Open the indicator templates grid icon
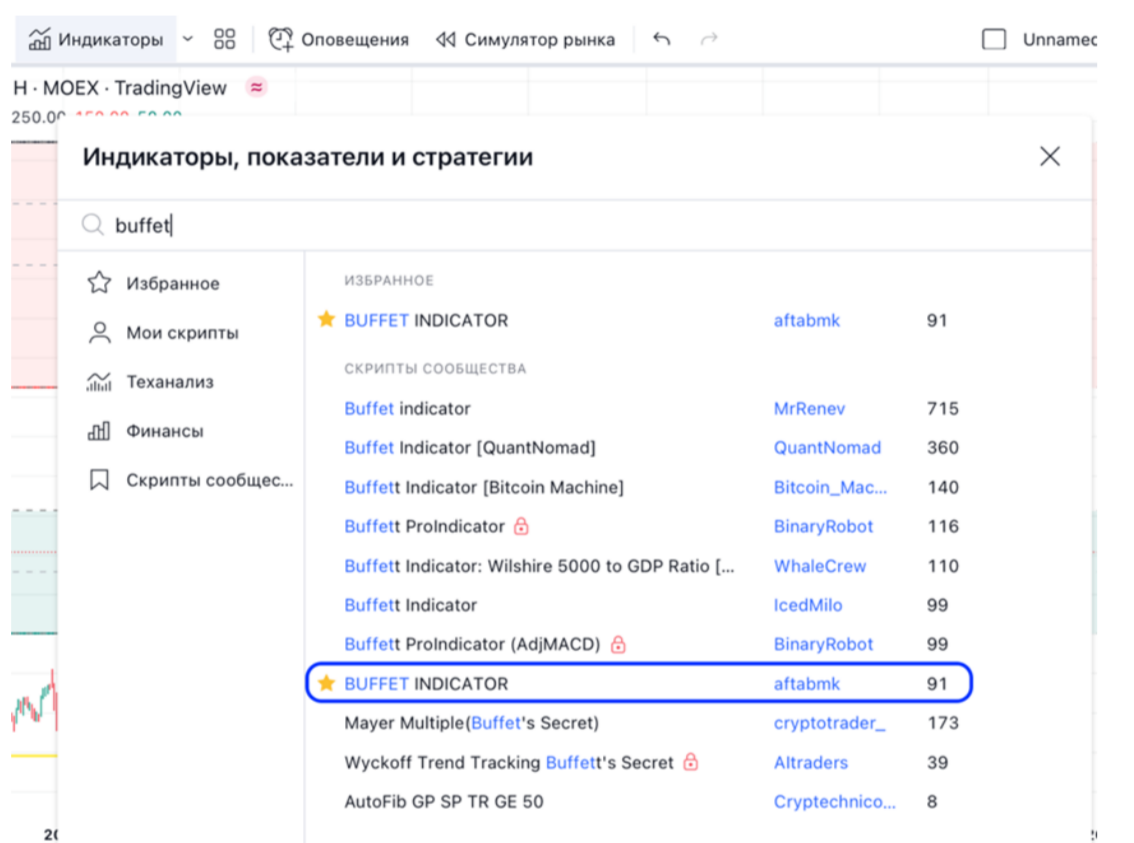Screen dimensions: 1134x843 225,39
